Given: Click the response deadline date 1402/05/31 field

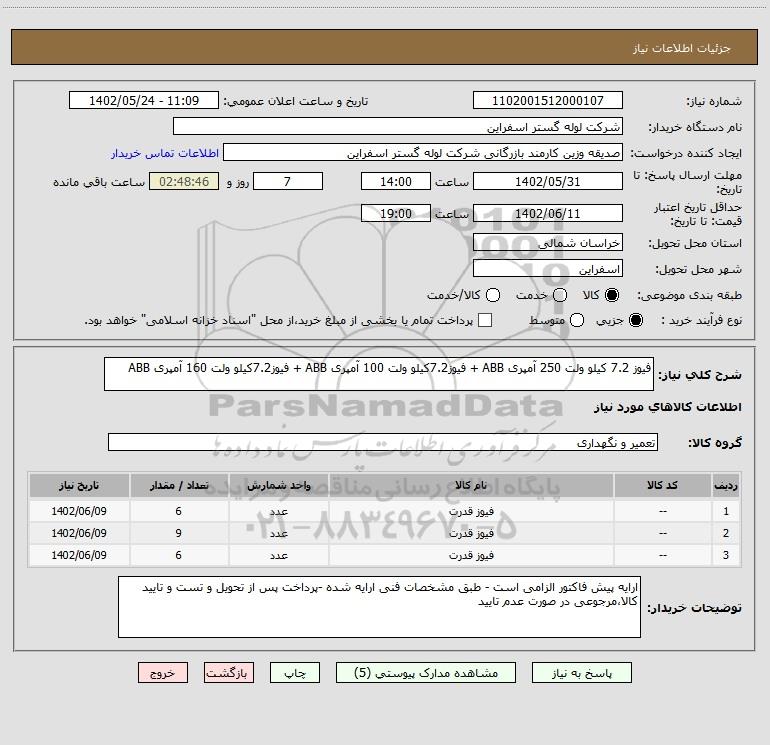Looking at the screenshot, I should point(547,182).
